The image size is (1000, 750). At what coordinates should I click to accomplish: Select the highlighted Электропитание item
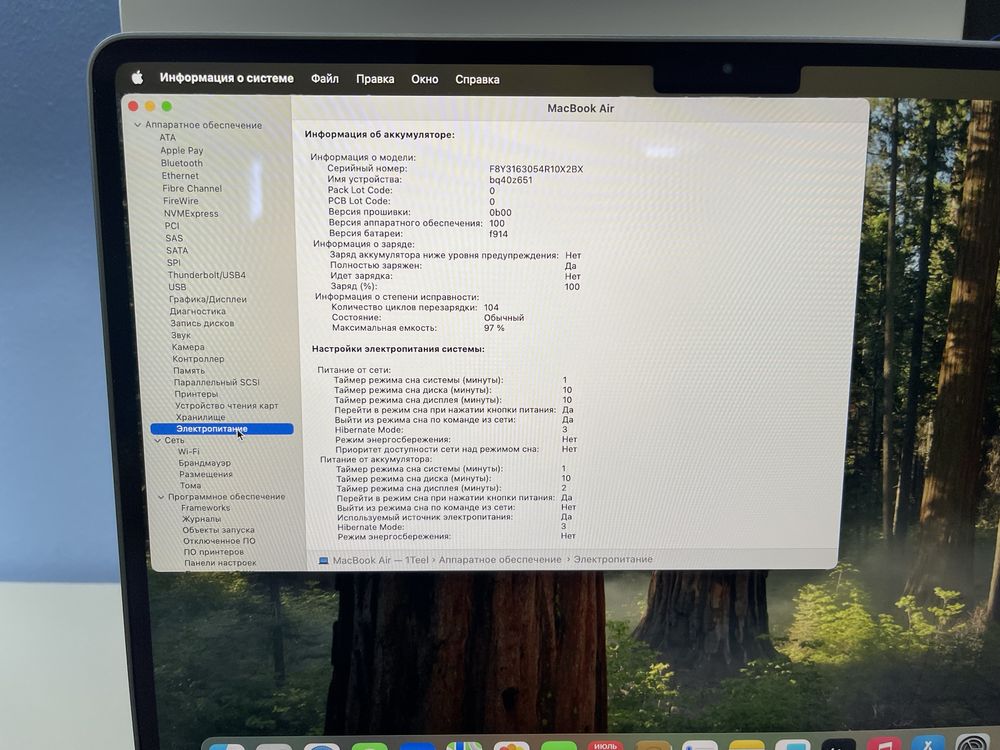pos(222,429)
